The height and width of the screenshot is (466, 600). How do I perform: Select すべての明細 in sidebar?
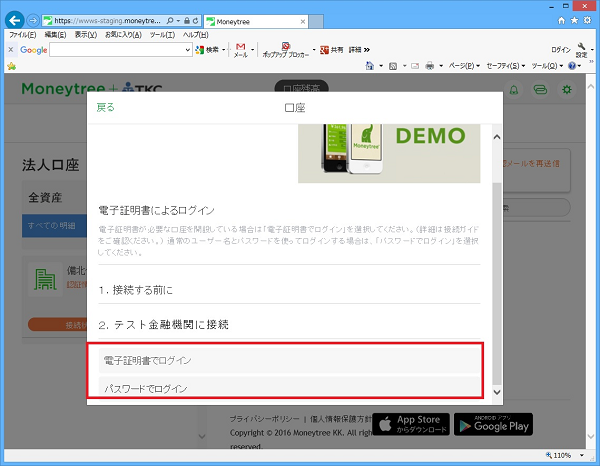[54, 226]
